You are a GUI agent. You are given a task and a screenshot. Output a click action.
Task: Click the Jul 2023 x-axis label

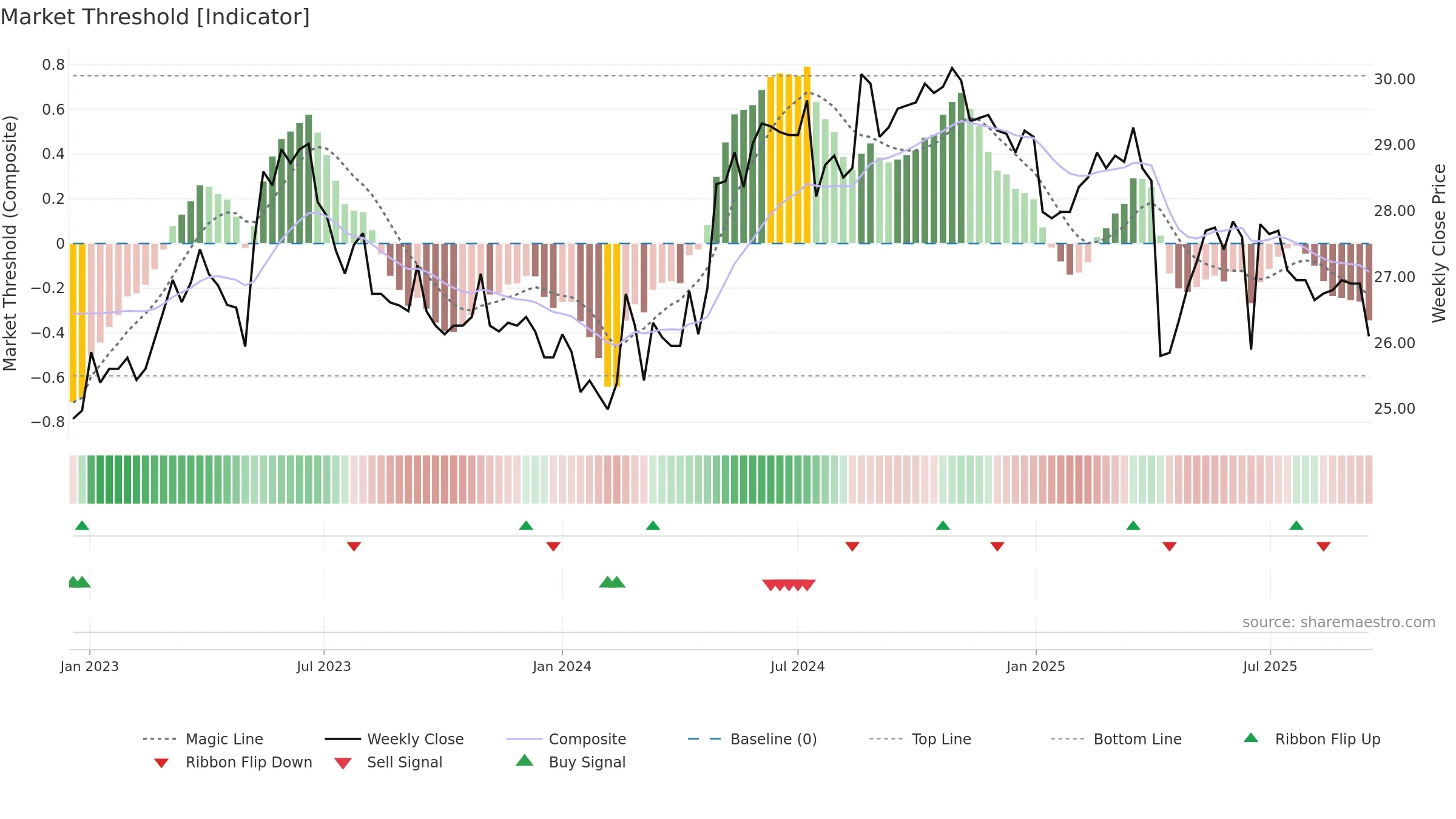pyautogui.click(x=324, y=666)
